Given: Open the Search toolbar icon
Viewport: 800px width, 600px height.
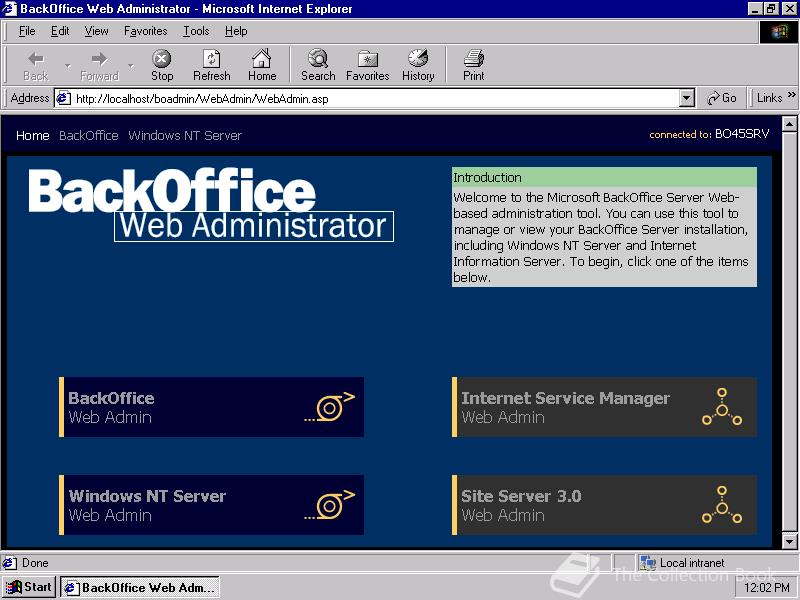Looking at the screenshot, I should [318, 59].
